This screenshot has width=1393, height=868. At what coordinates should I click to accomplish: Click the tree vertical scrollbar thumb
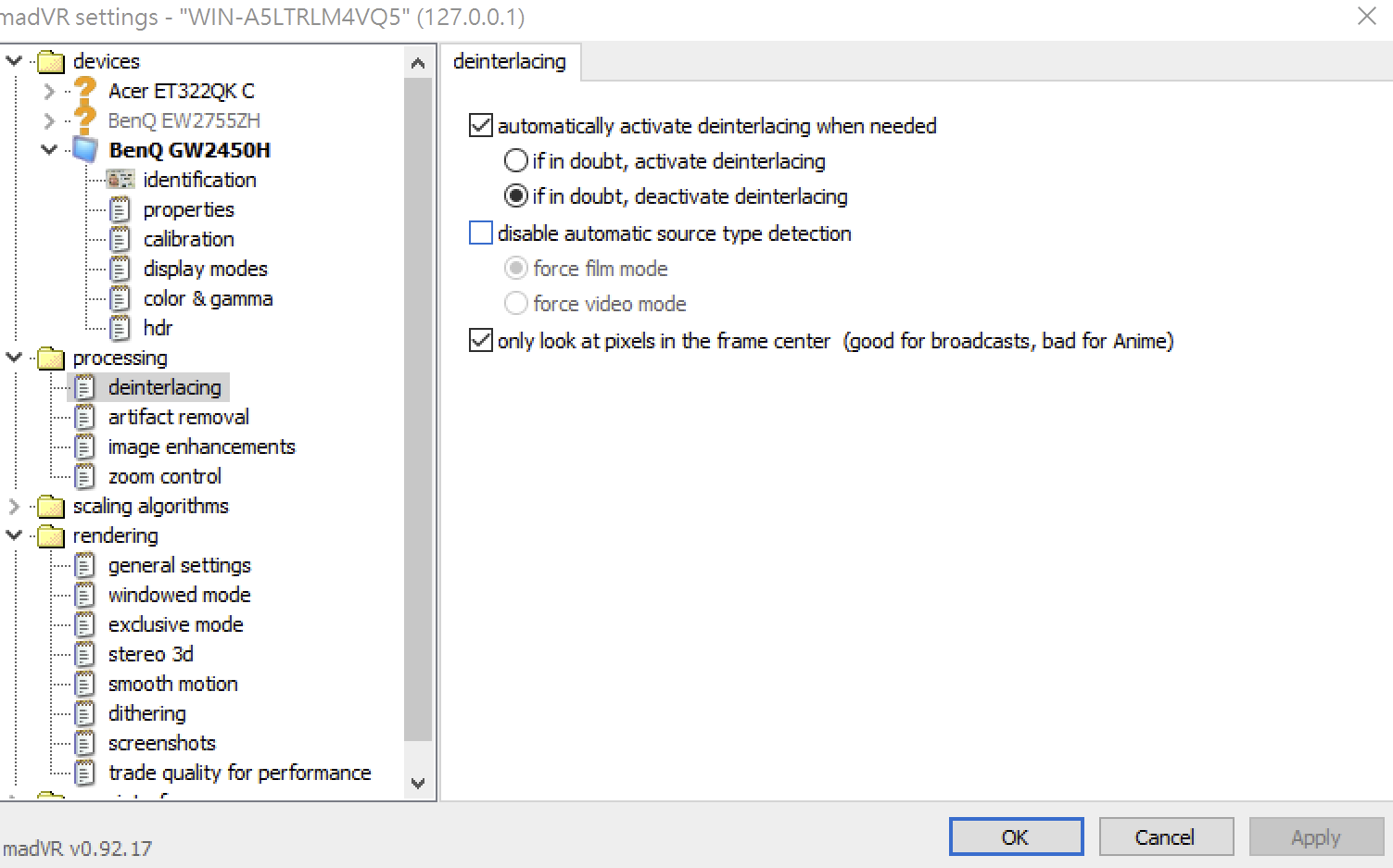pos(418,409)
